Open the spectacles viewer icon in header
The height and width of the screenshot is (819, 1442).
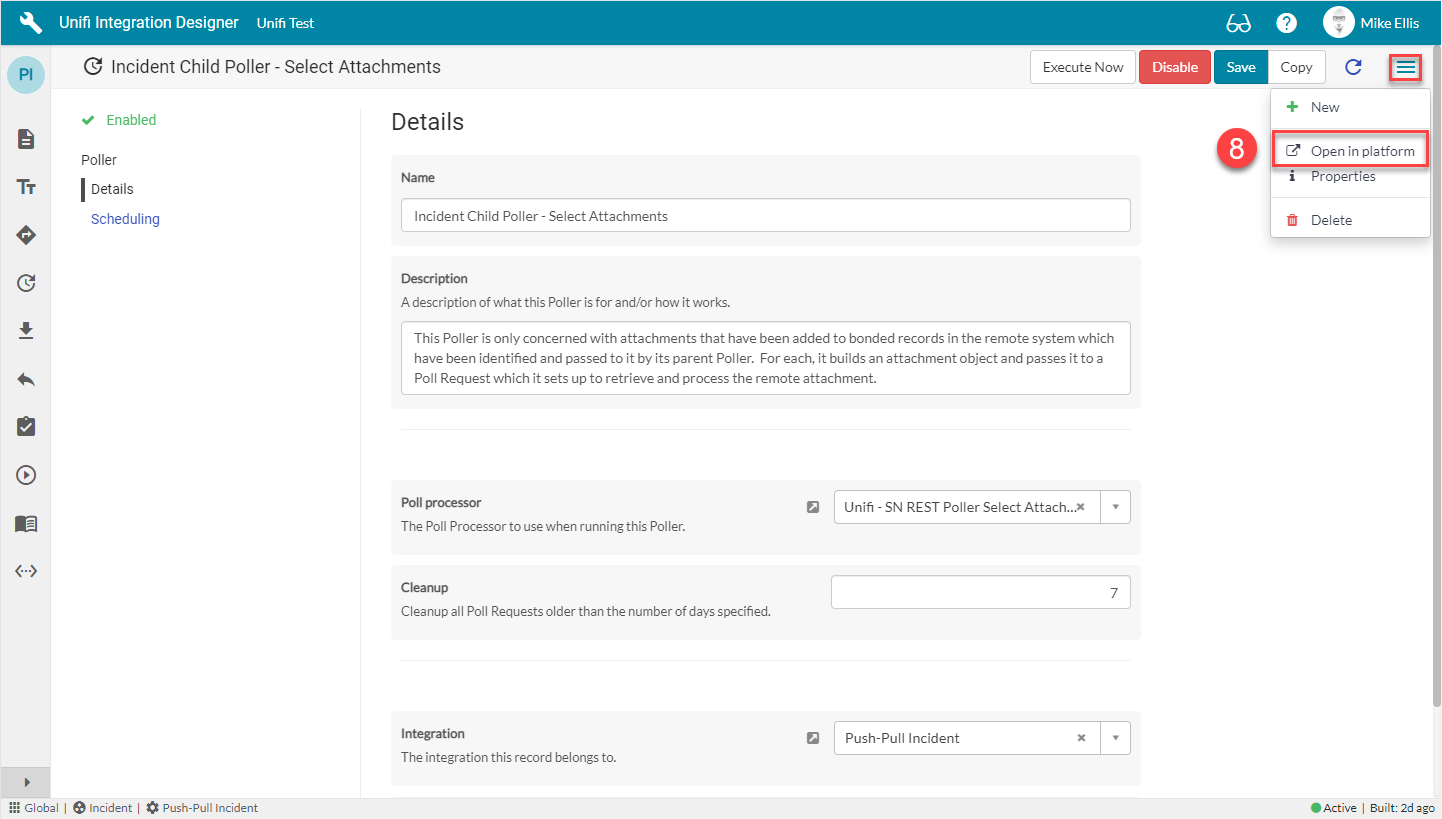(x=1239, y=22)
